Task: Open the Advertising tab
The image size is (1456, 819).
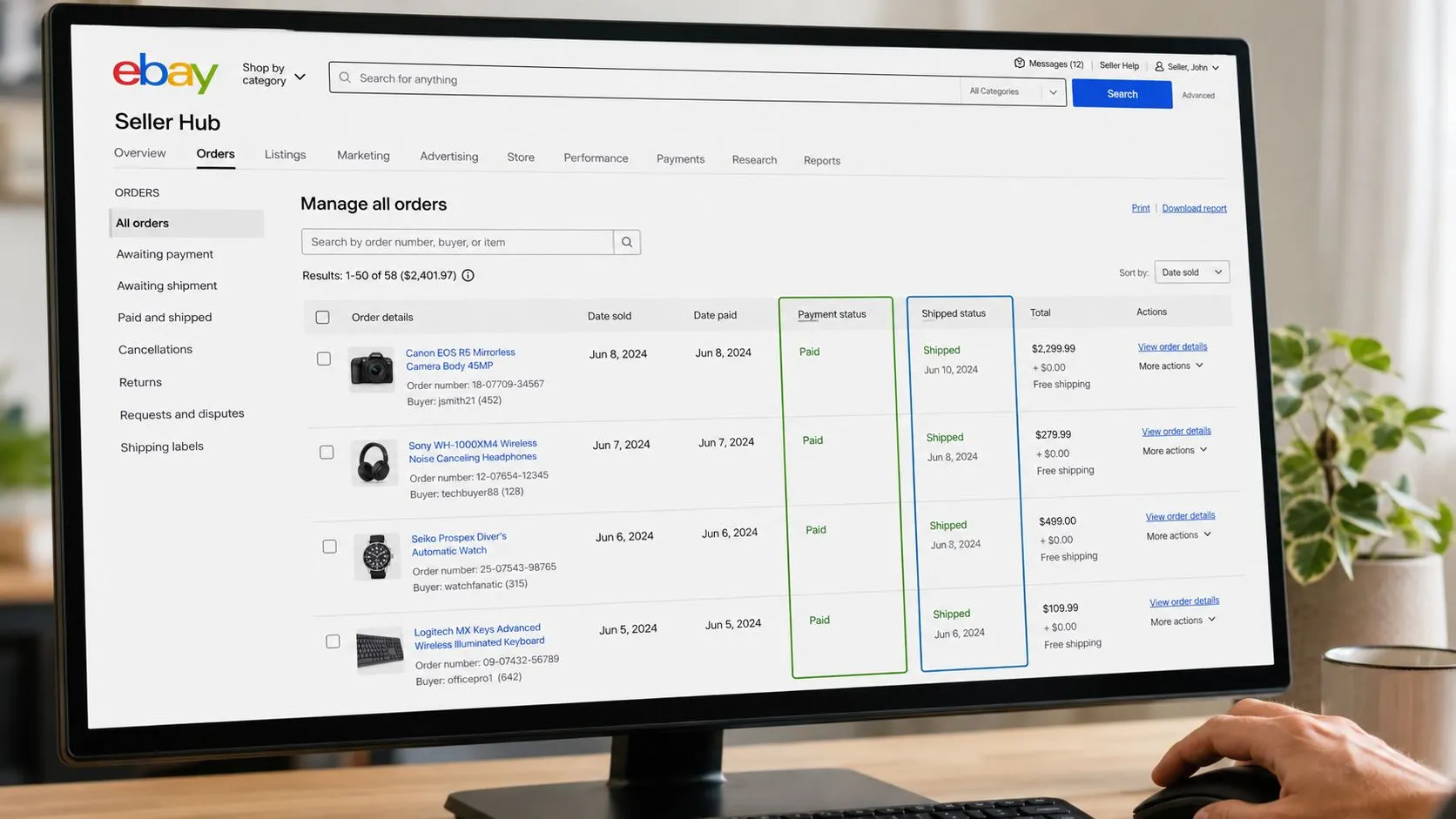Action: (x=448, y=156)
